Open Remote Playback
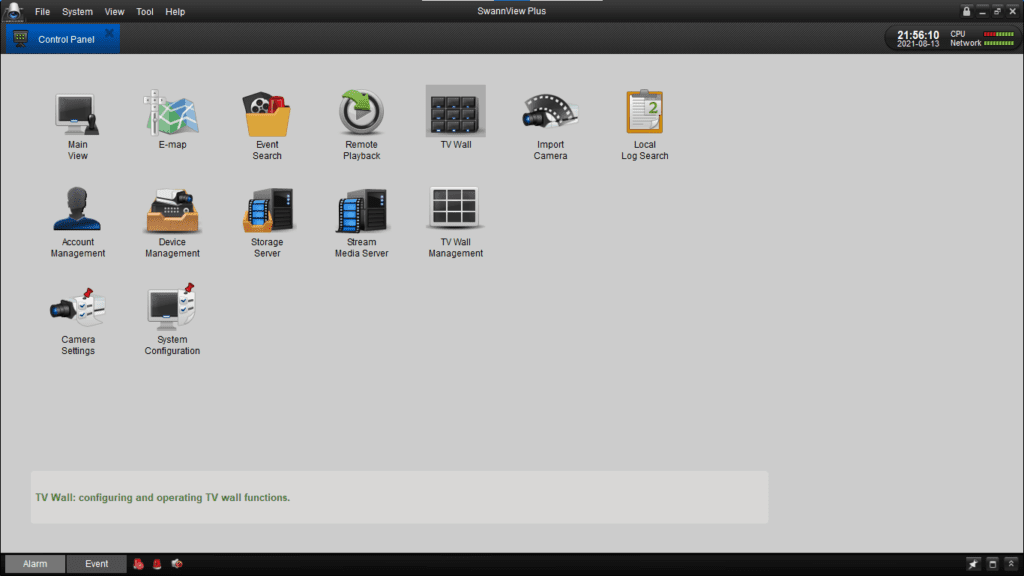Viewport: 1024px width, 576px height. coord(361,110)
